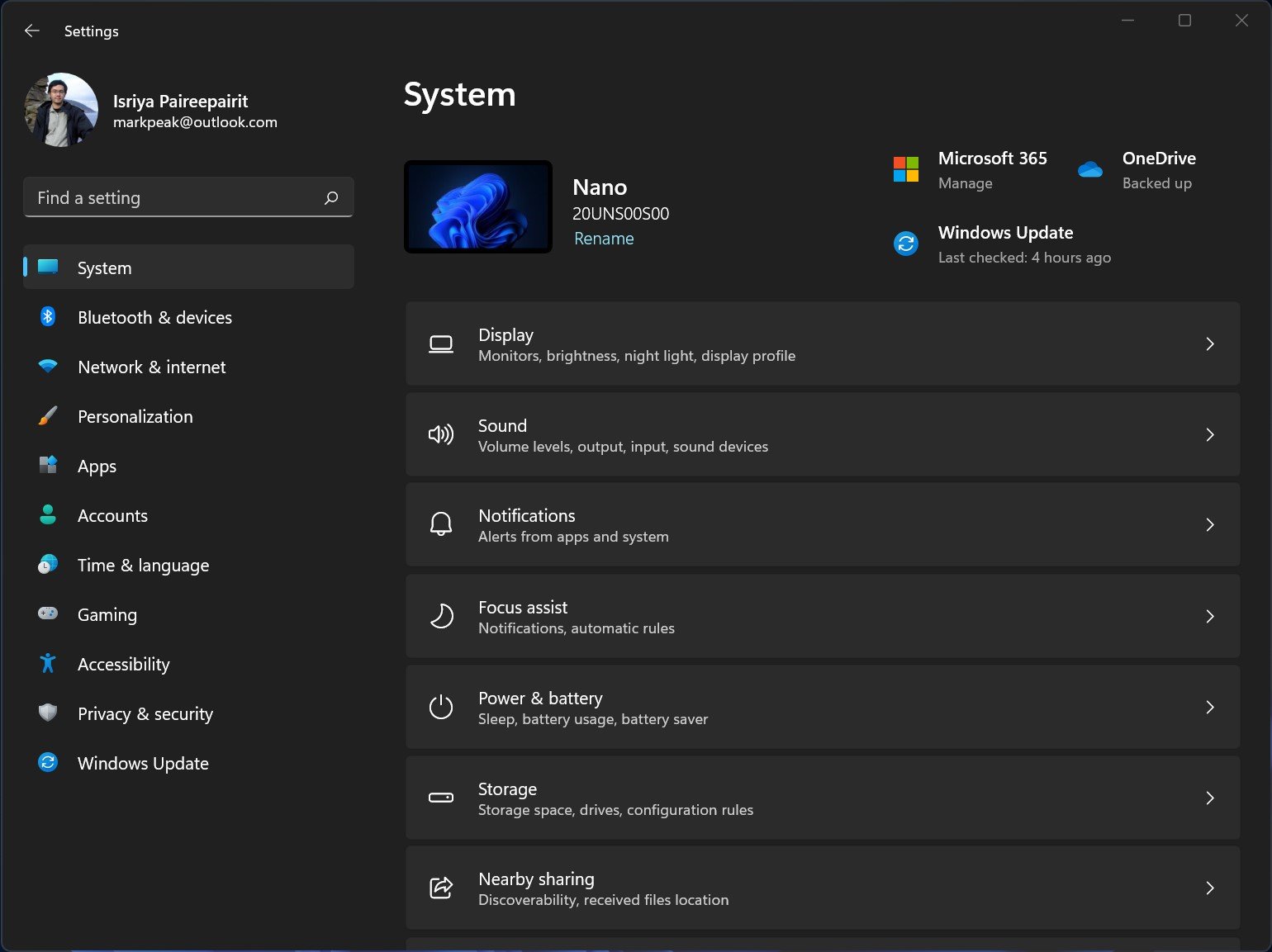The height and width of the screenshot is (952, 1272).
Task: Click the device wallpaper thumbnail
Action: pyautogui.click(x=478, y=206)
